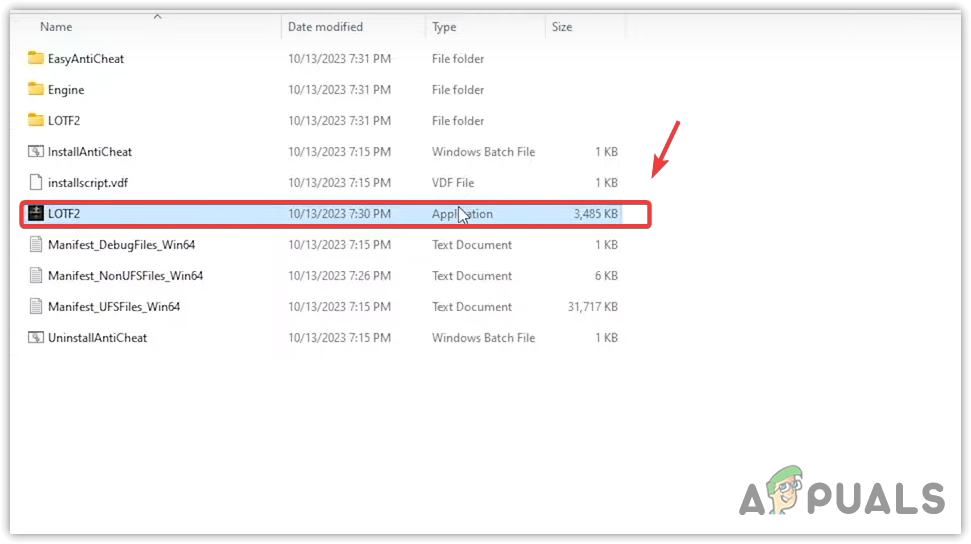Click the 31,717 KB size value
This screenshot has width=971, height=544.
point(593,306)
